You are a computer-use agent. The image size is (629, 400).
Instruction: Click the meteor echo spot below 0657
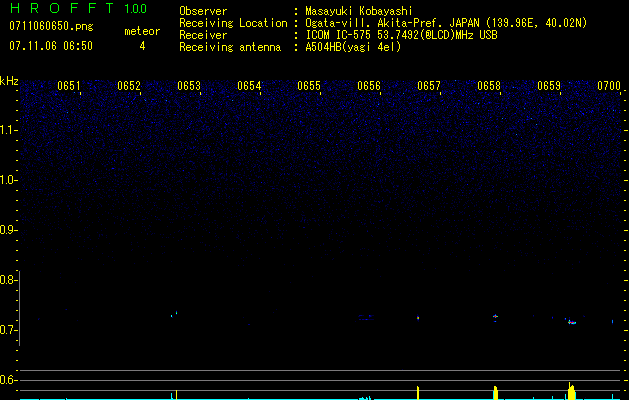point(418,318)
